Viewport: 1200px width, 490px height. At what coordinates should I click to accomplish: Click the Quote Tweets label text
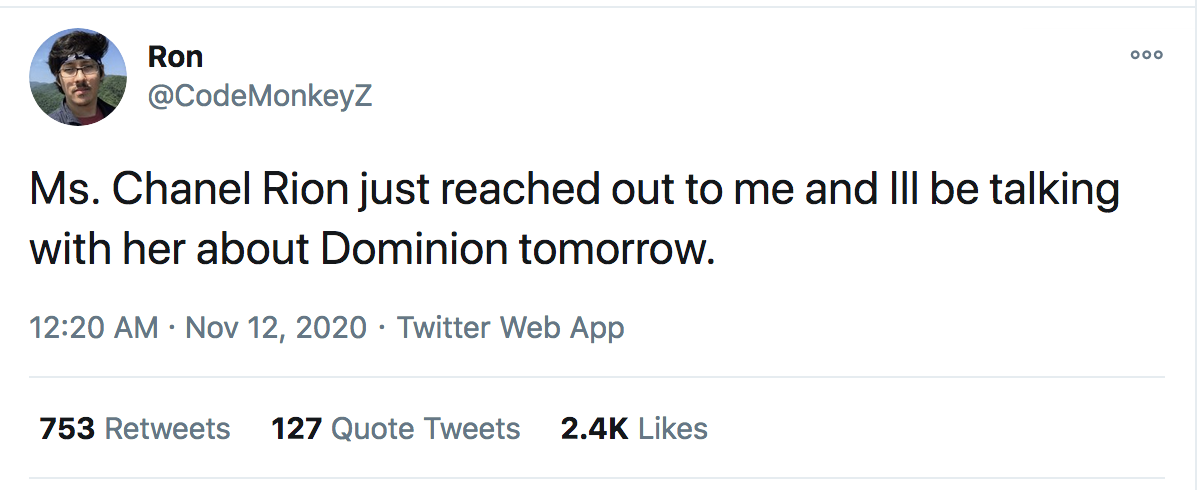pyautogui.click(x=426, y=429)
